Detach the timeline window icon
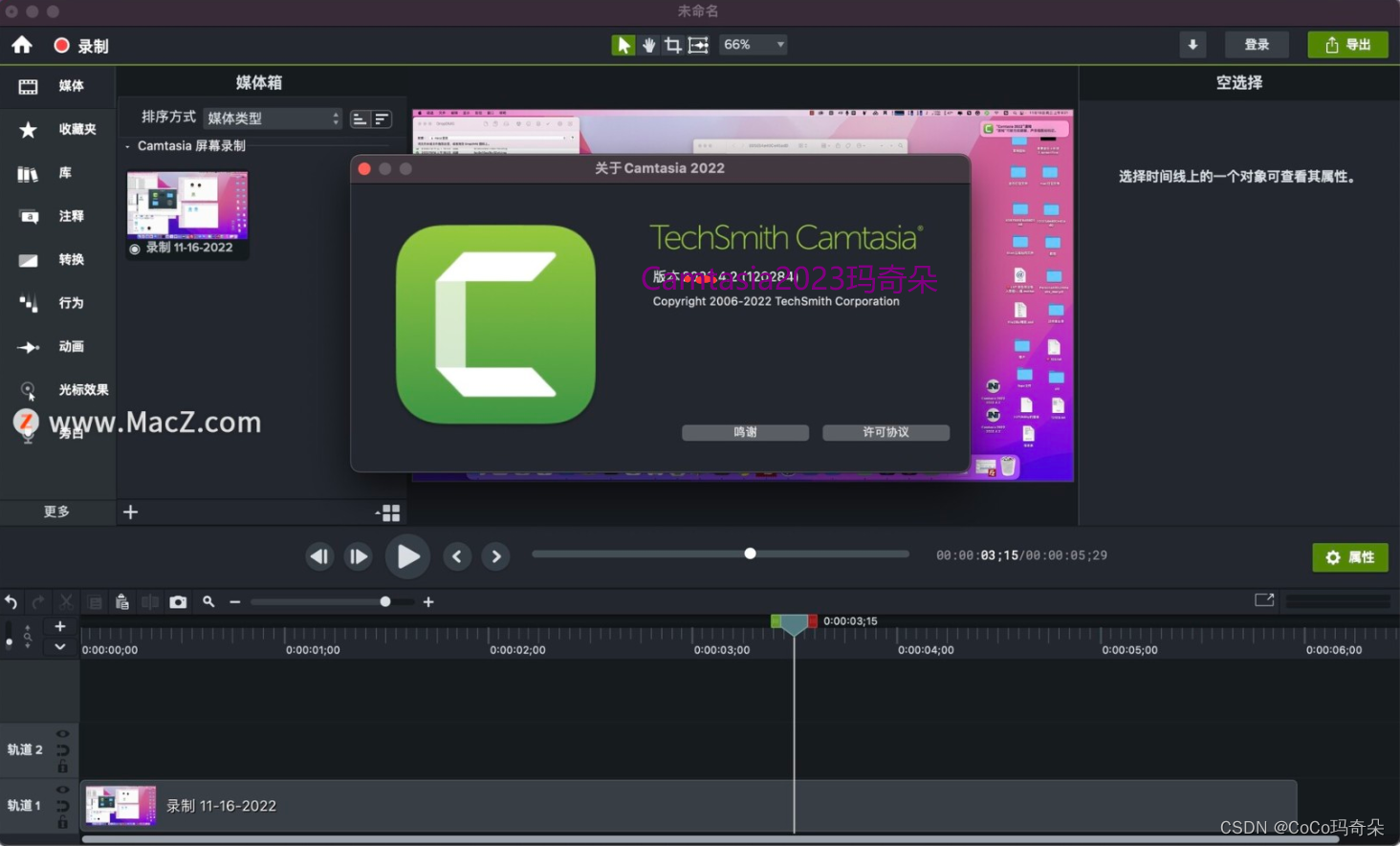 pos(1264,600)
